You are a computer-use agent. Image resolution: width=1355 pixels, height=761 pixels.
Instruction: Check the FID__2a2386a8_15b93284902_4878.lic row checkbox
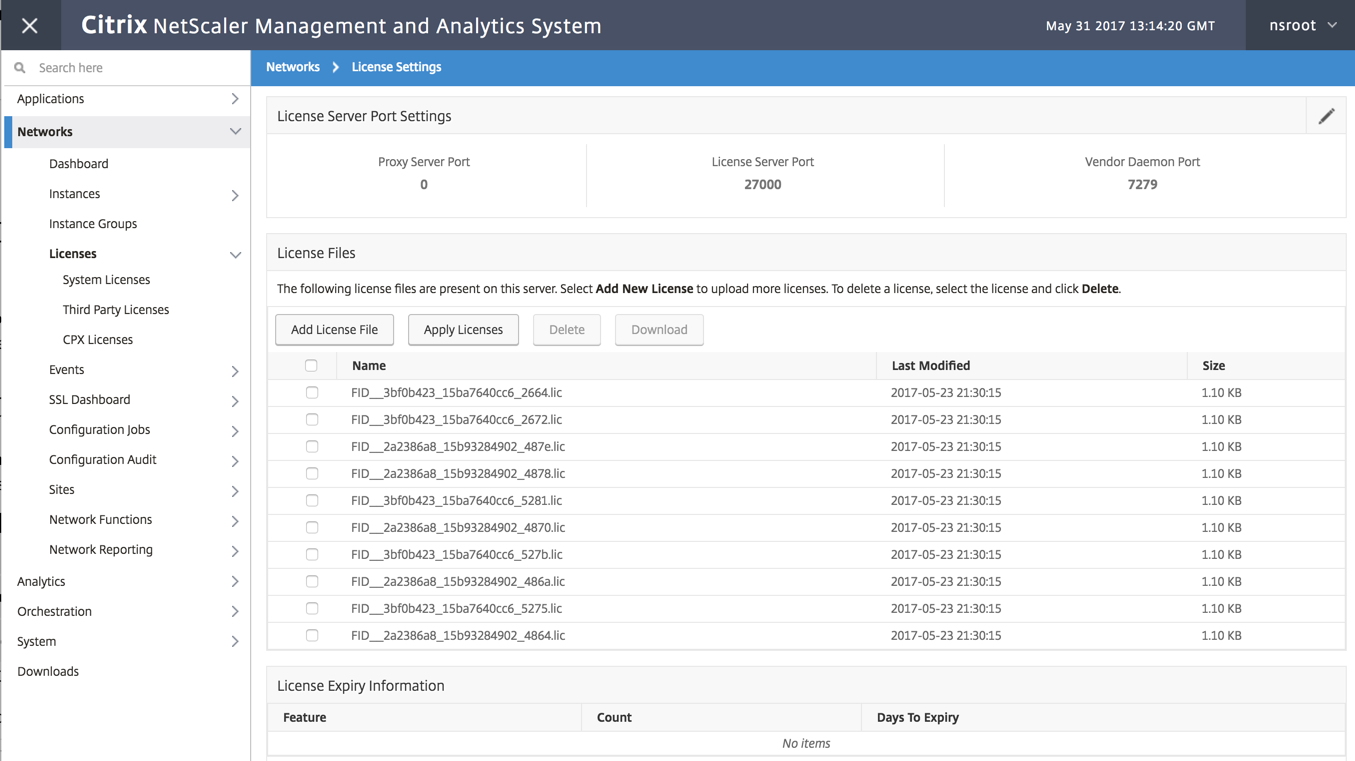312,474
